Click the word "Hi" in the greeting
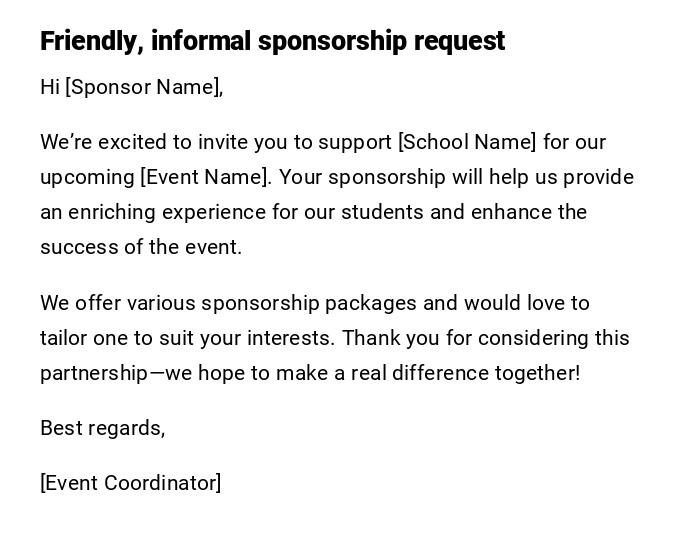700x546 pixels. (50, 87)
